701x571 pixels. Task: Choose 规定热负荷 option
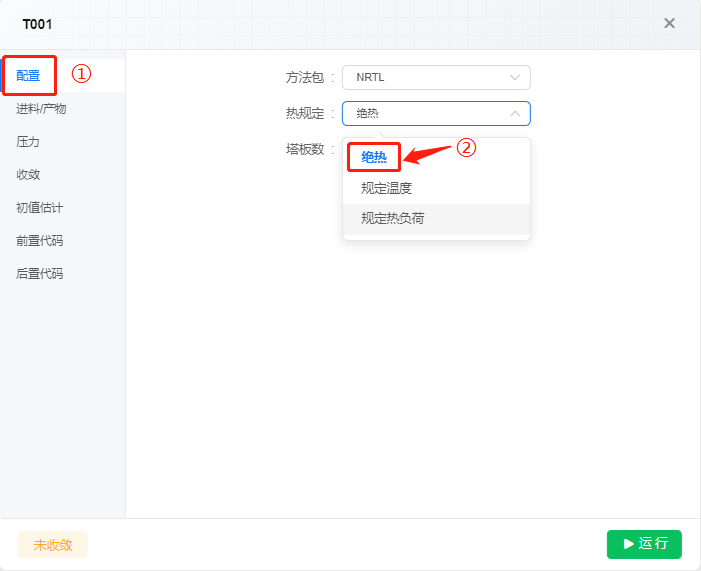click(436, 219)
